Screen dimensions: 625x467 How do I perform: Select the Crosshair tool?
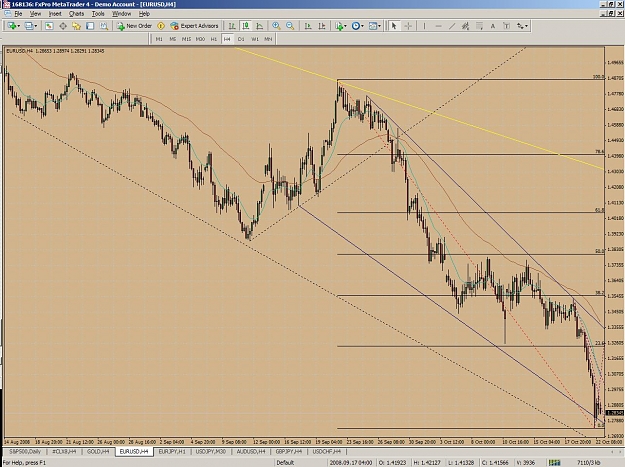pos(408,26)
